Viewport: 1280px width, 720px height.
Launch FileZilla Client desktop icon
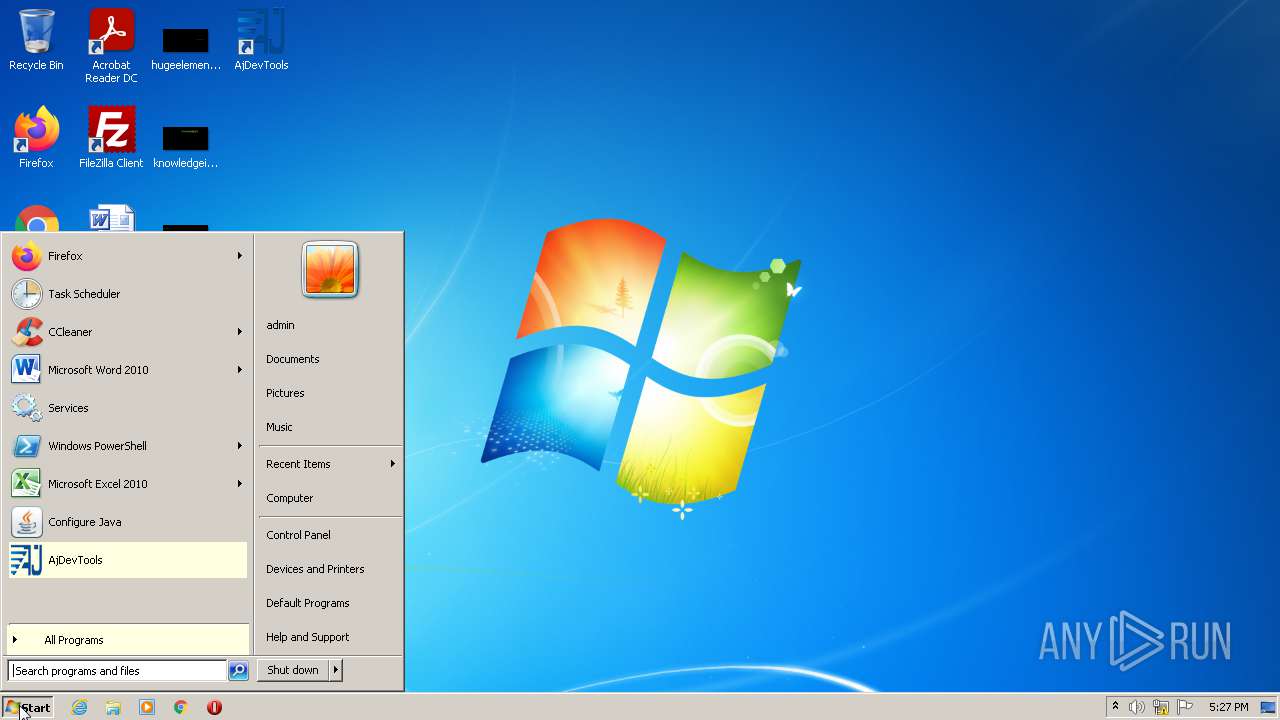111,138
